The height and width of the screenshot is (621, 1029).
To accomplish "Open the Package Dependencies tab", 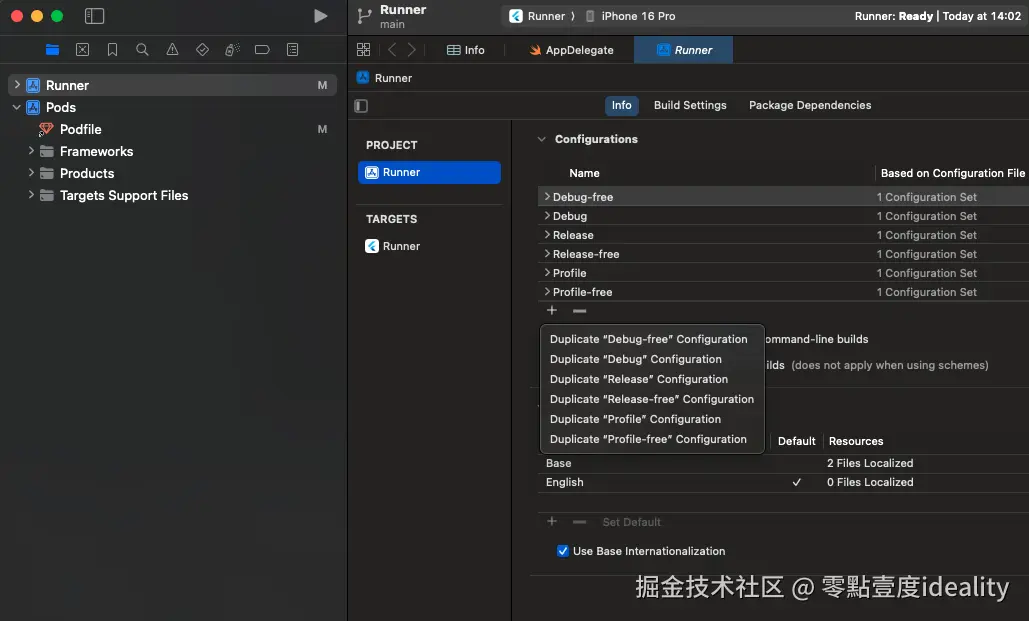I will click(x=810, y=105).
